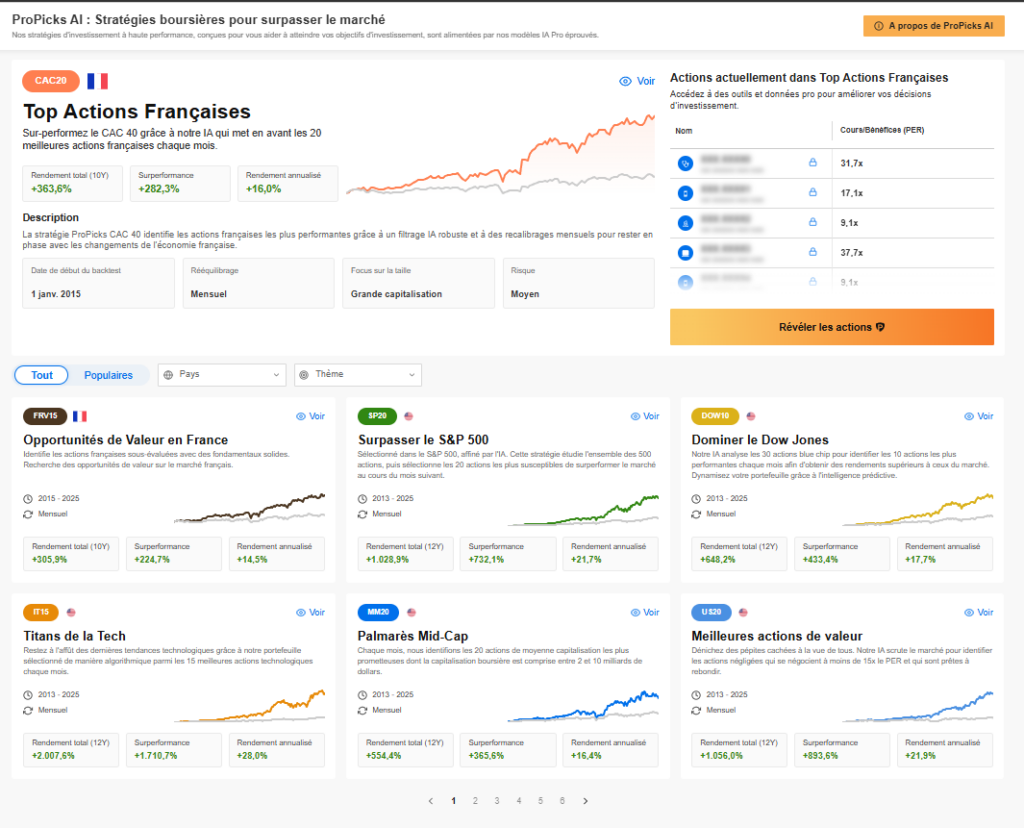Click the blue company logo in the 17,1x row

click(685, 193)
